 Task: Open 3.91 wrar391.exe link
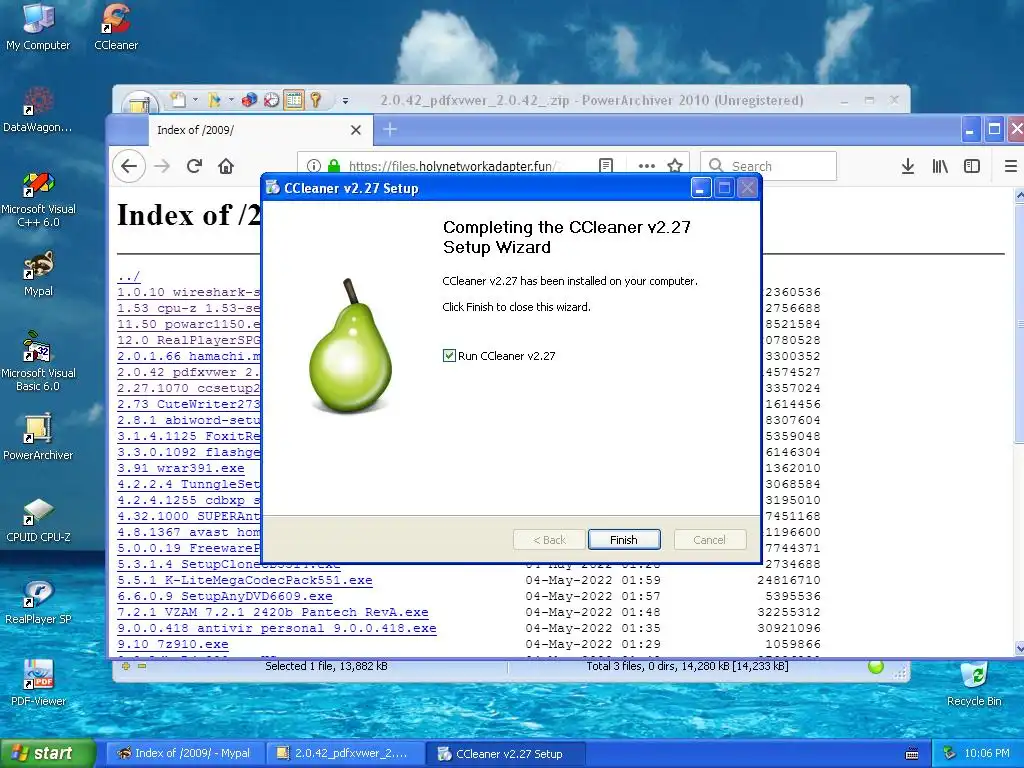click(x=181, y=468)
